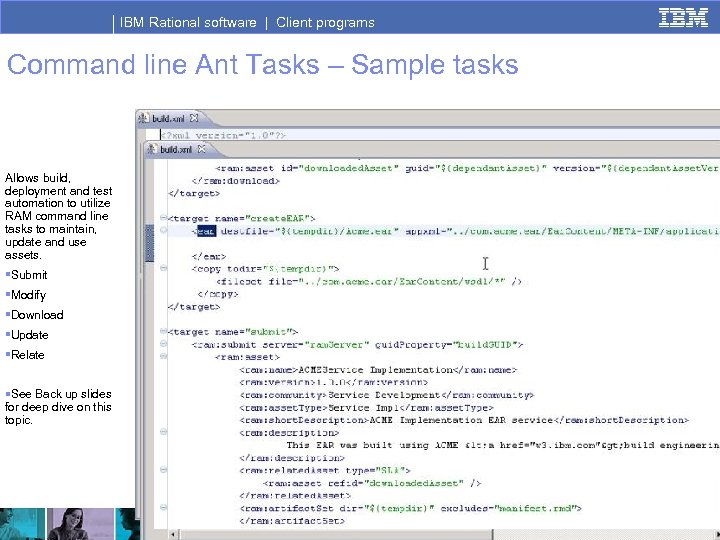Collapse the submit target fold
The height and width of the screenshot is (540, 720).
pos(163,331)
